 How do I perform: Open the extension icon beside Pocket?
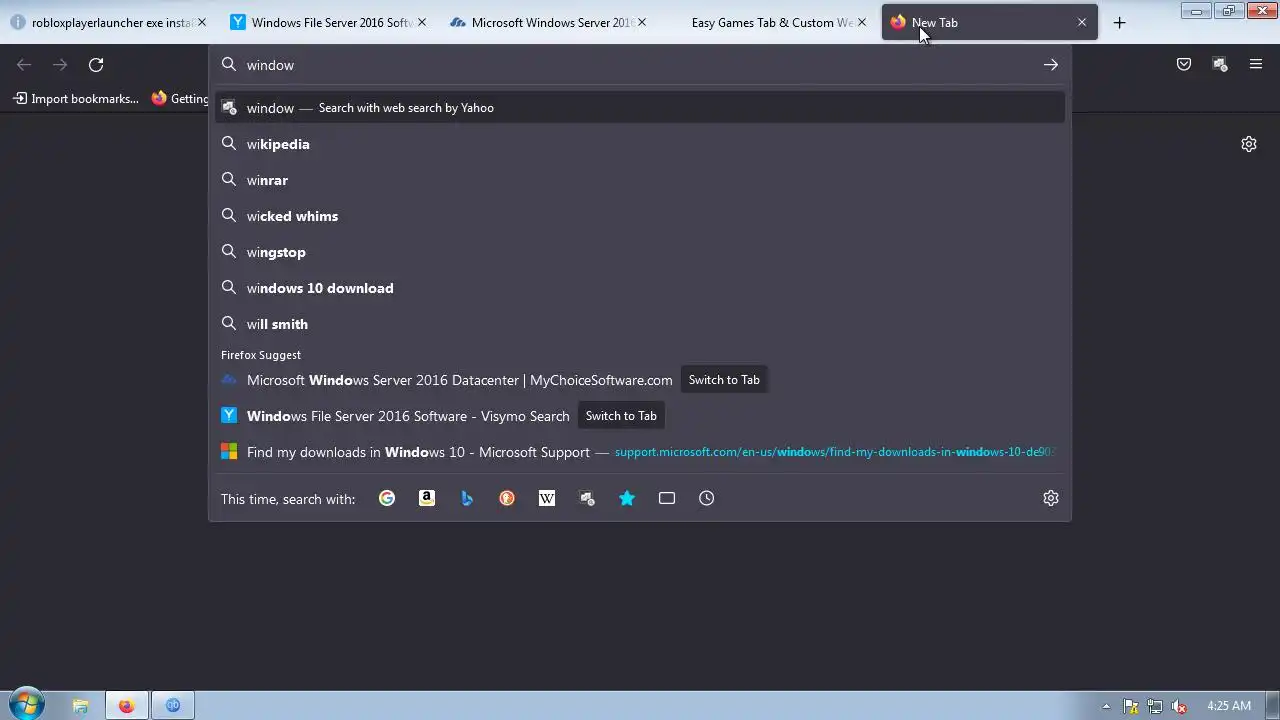click(x=1220, y=65)
